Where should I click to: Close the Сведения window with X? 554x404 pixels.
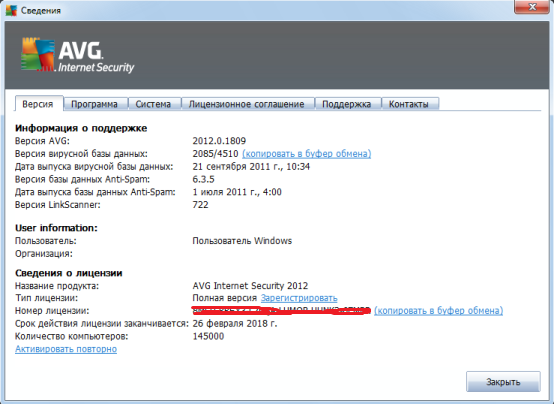(x=533, y=7)
